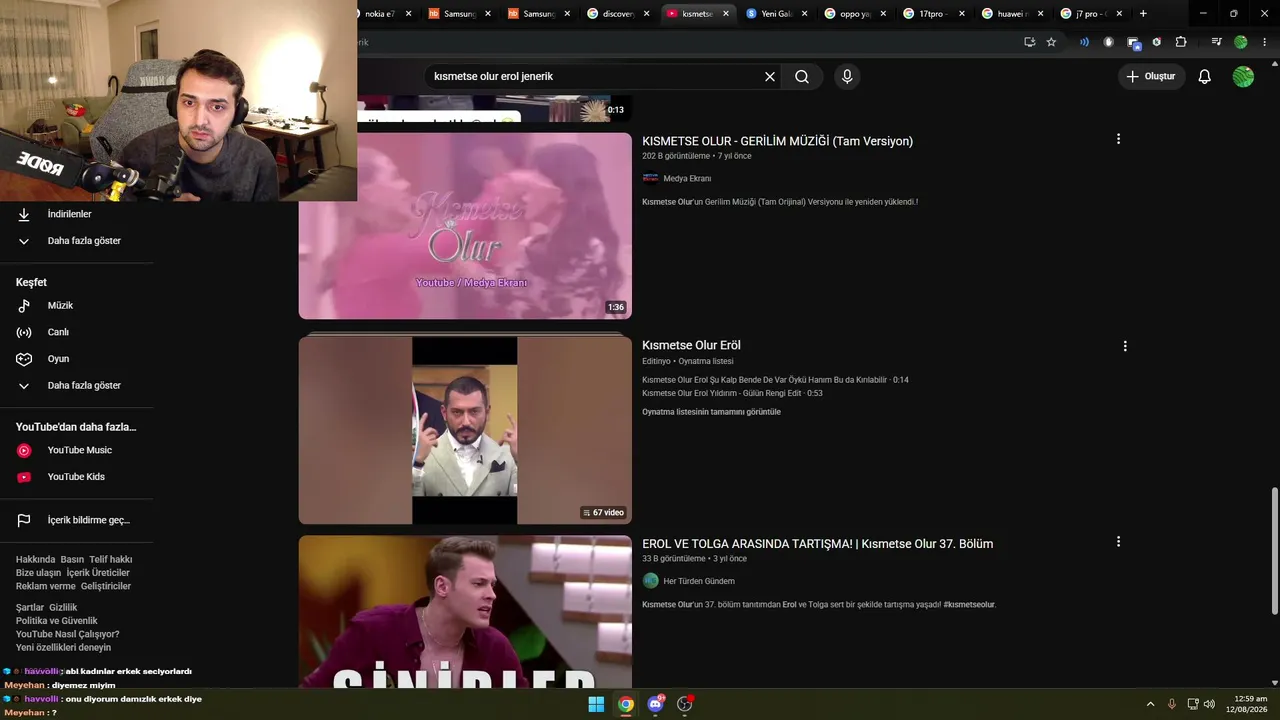This screenshot has height=720, width=1280.
Task: Open EROL VE TOLGA ARASINDA TARTIŞMA title
Action: coord(817,544)
